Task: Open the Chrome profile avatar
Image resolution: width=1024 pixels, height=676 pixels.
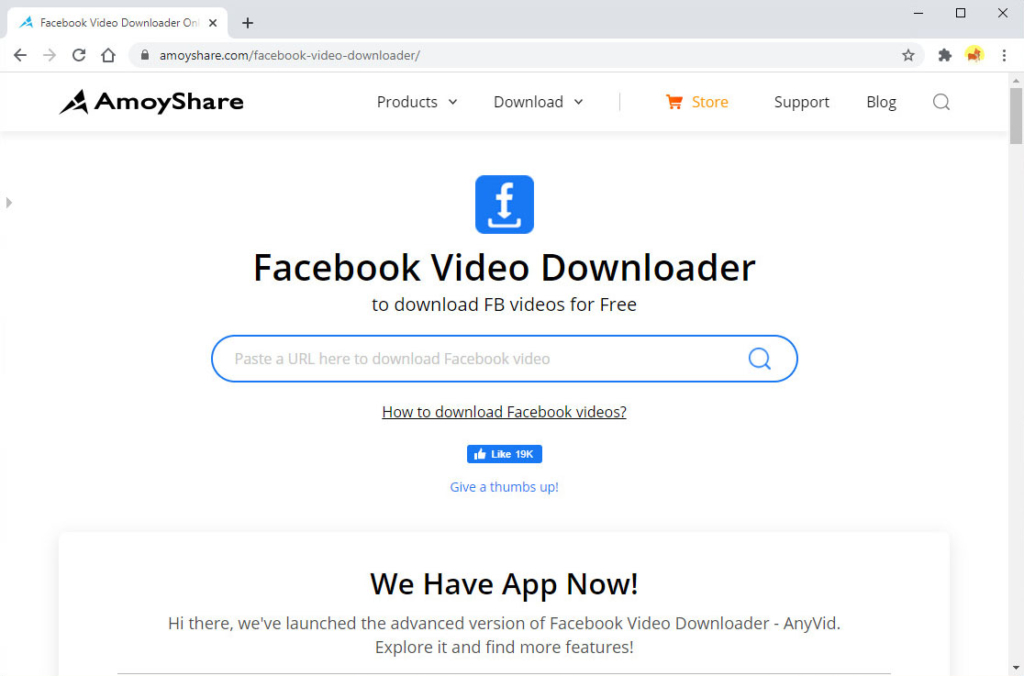Action: (x=974, y=55)
